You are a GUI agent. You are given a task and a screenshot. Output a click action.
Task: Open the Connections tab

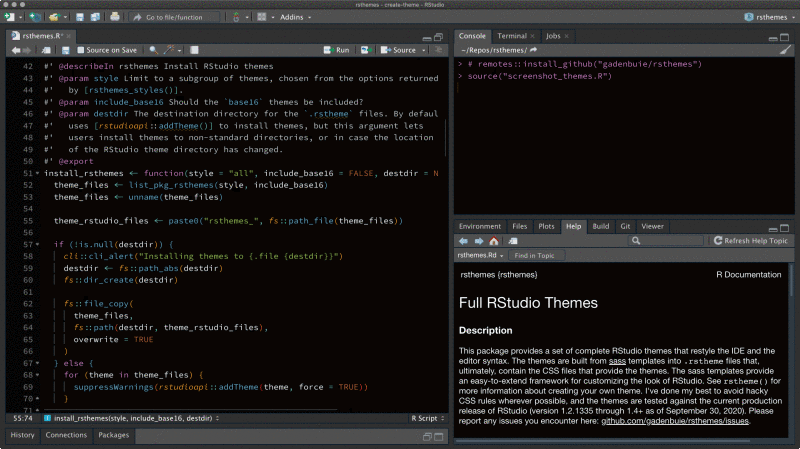(66, 435)
